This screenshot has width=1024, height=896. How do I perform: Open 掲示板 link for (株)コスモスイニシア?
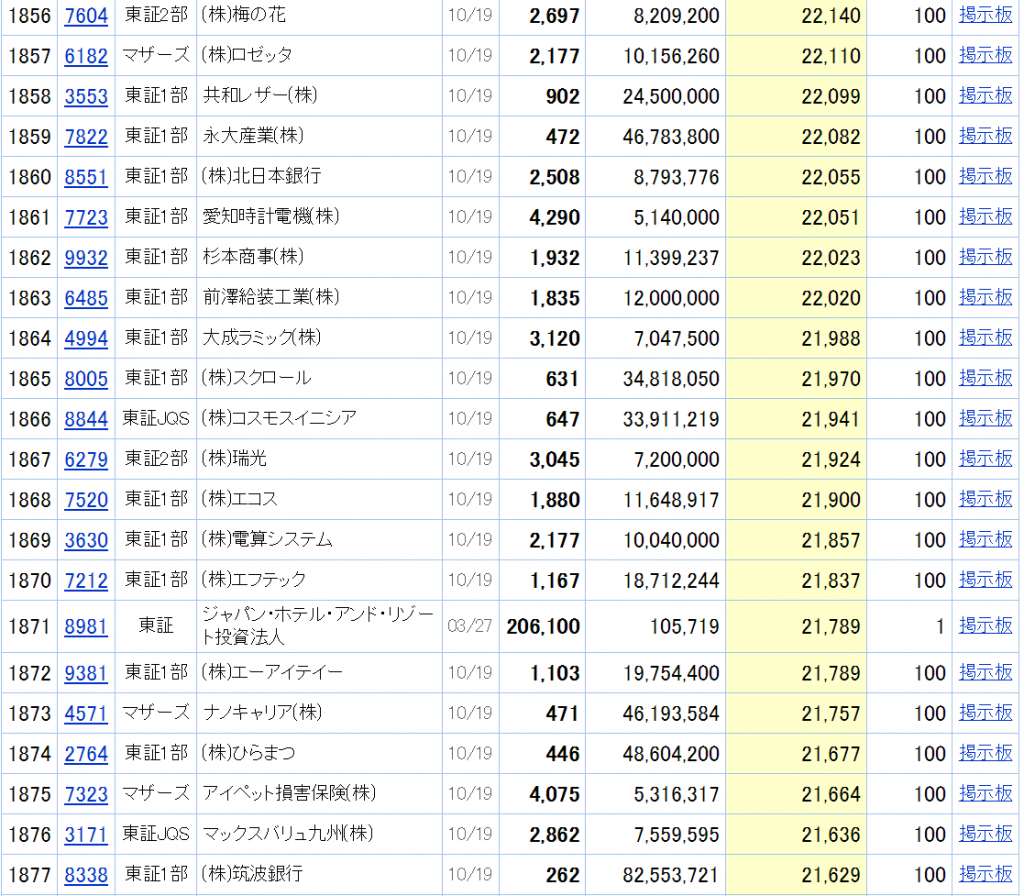[985, 419]
